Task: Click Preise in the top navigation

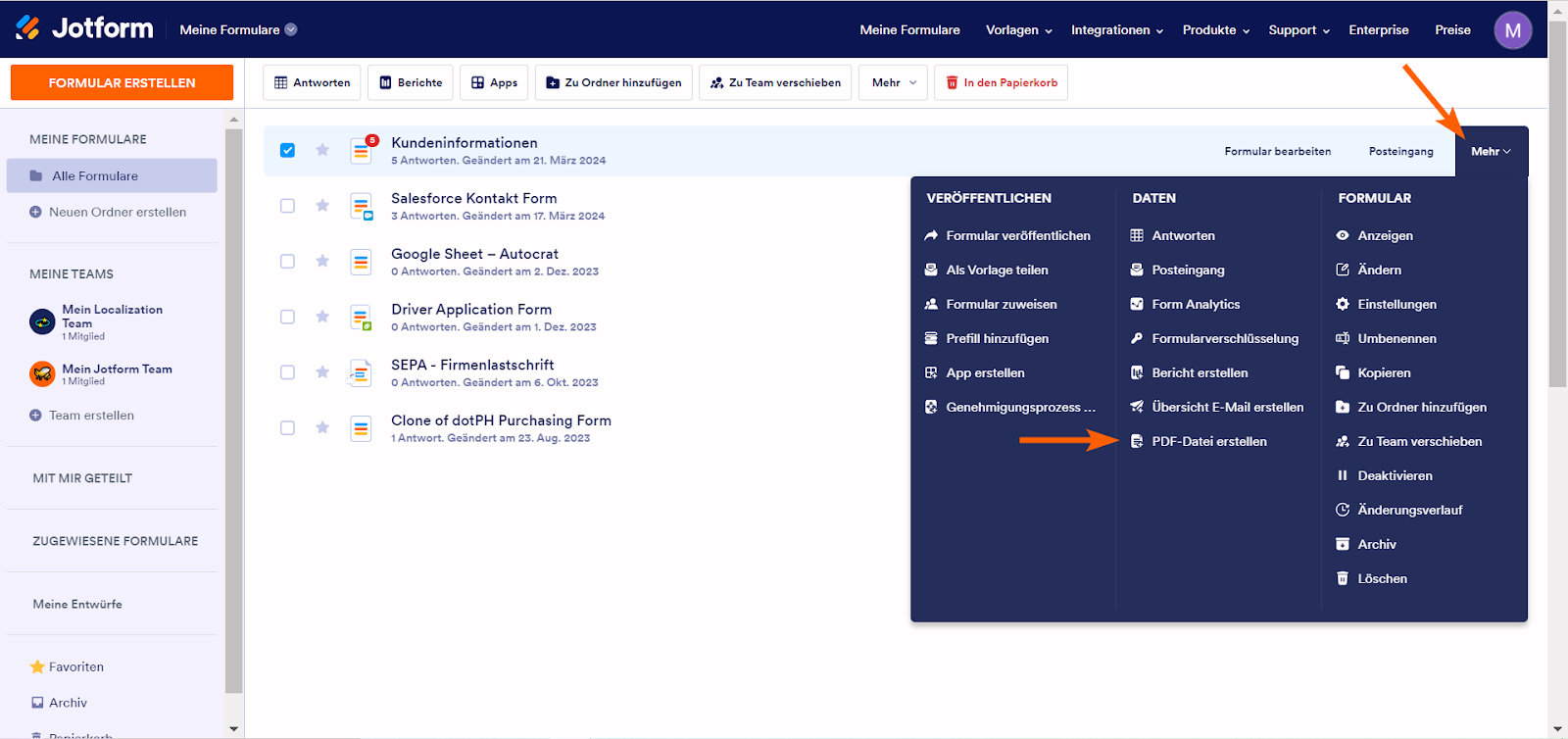Action: point(1452,30)
